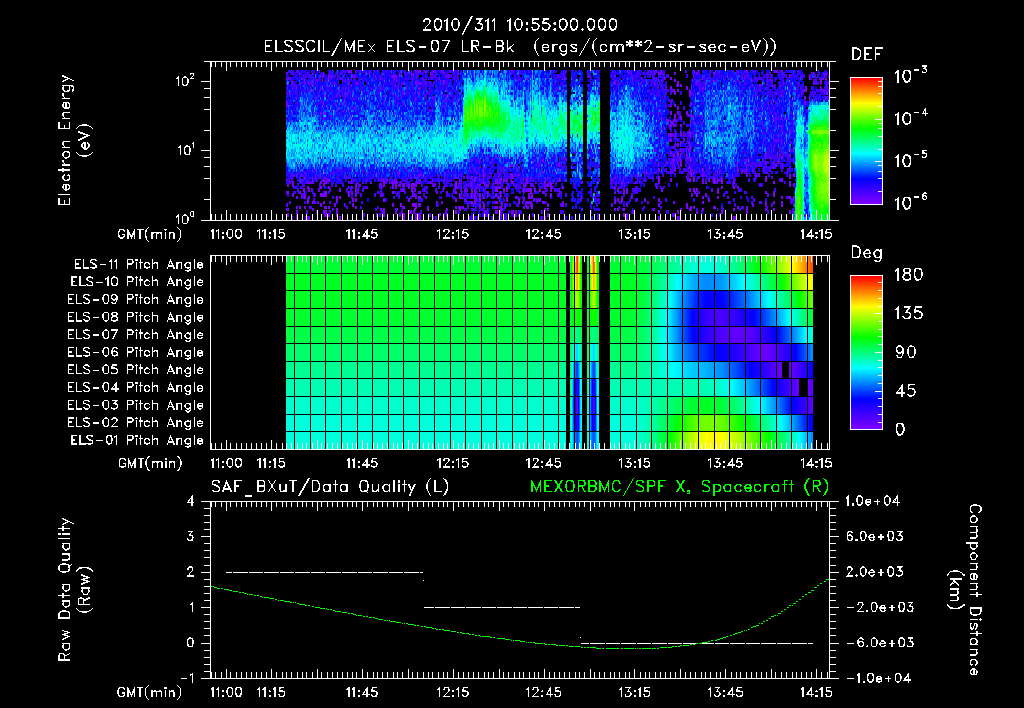Select the ELS-03 Pitch Angle row label

[135, 406]
